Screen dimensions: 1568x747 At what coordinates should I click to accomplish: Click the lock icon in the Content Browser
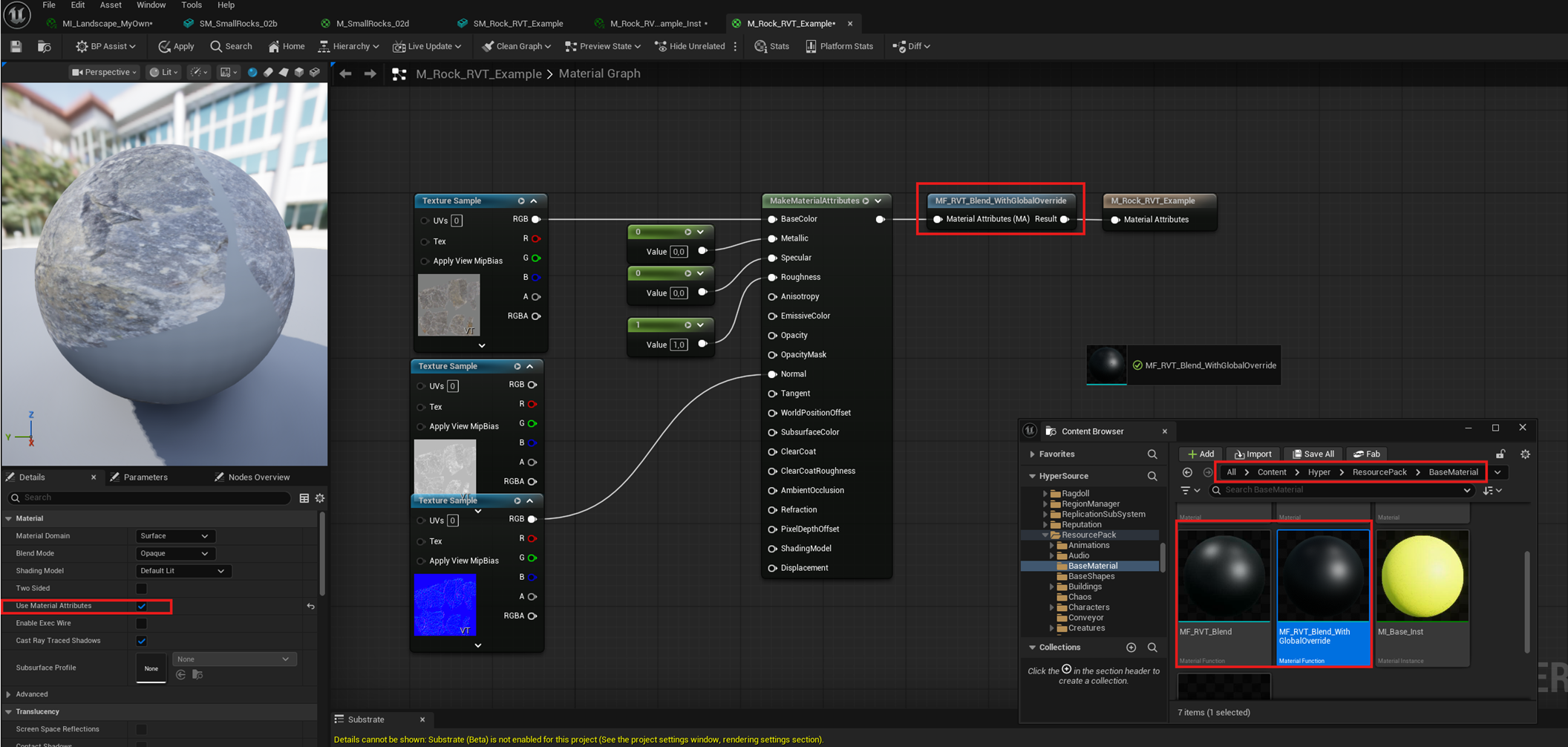click(x=1500, y=454)
